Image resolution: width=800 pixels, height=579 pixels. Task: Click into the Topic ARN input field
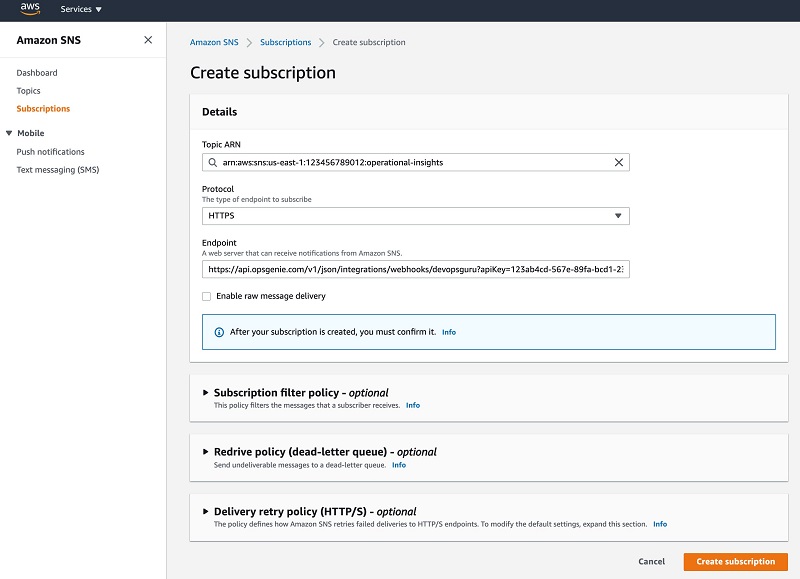coord(415,162)
